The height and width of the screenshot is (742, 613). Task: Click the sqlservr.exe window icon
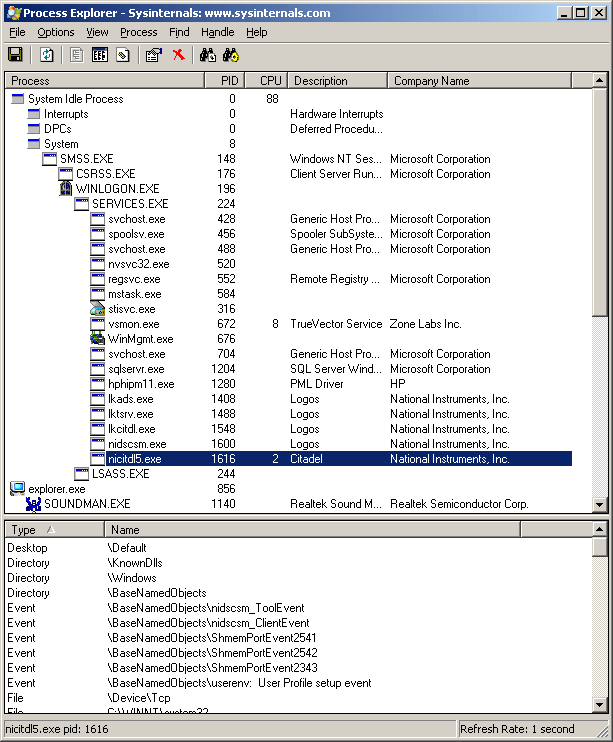[x=97, y=369]
